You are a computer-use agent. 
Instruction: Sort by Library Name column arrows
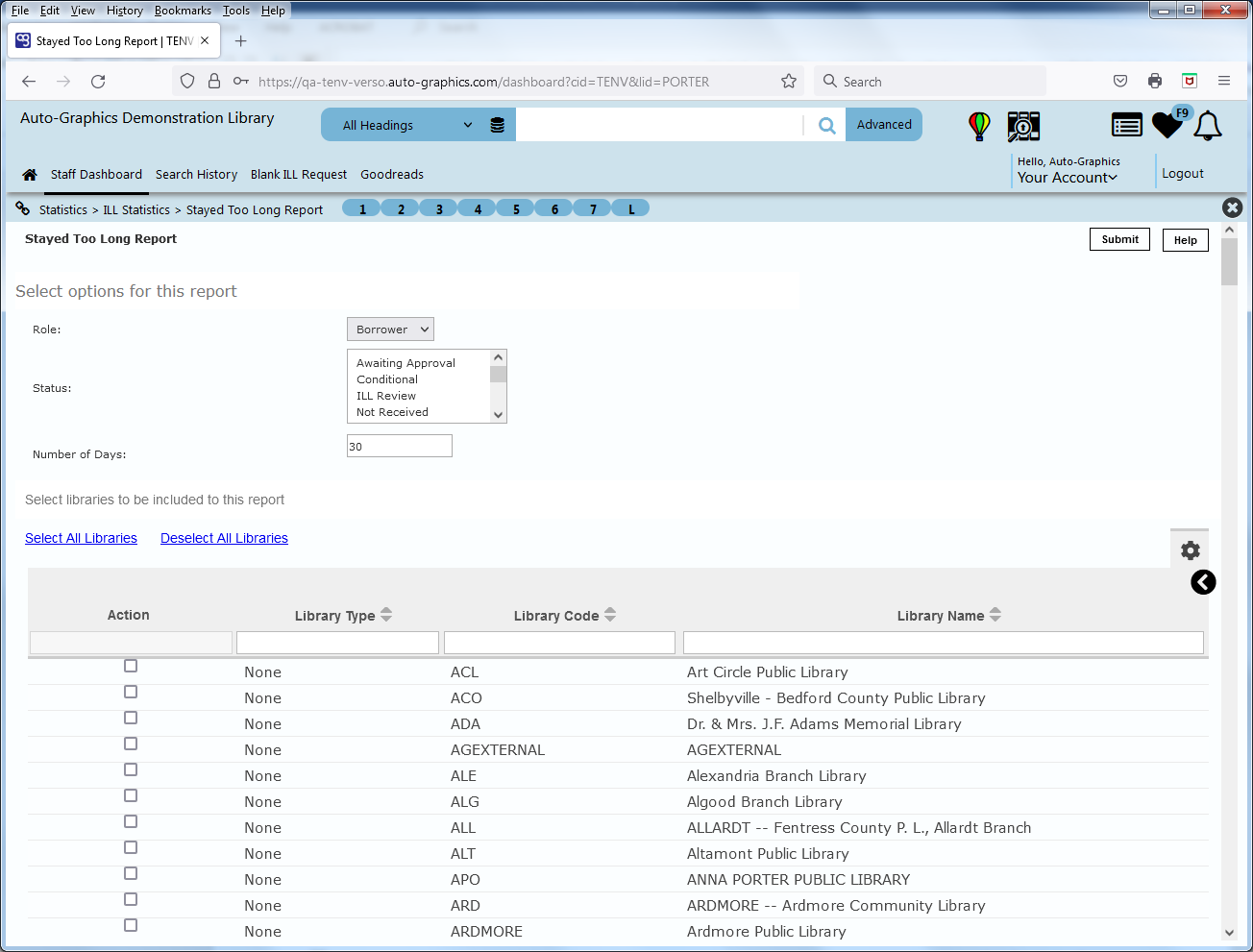[x=995, y=615]
